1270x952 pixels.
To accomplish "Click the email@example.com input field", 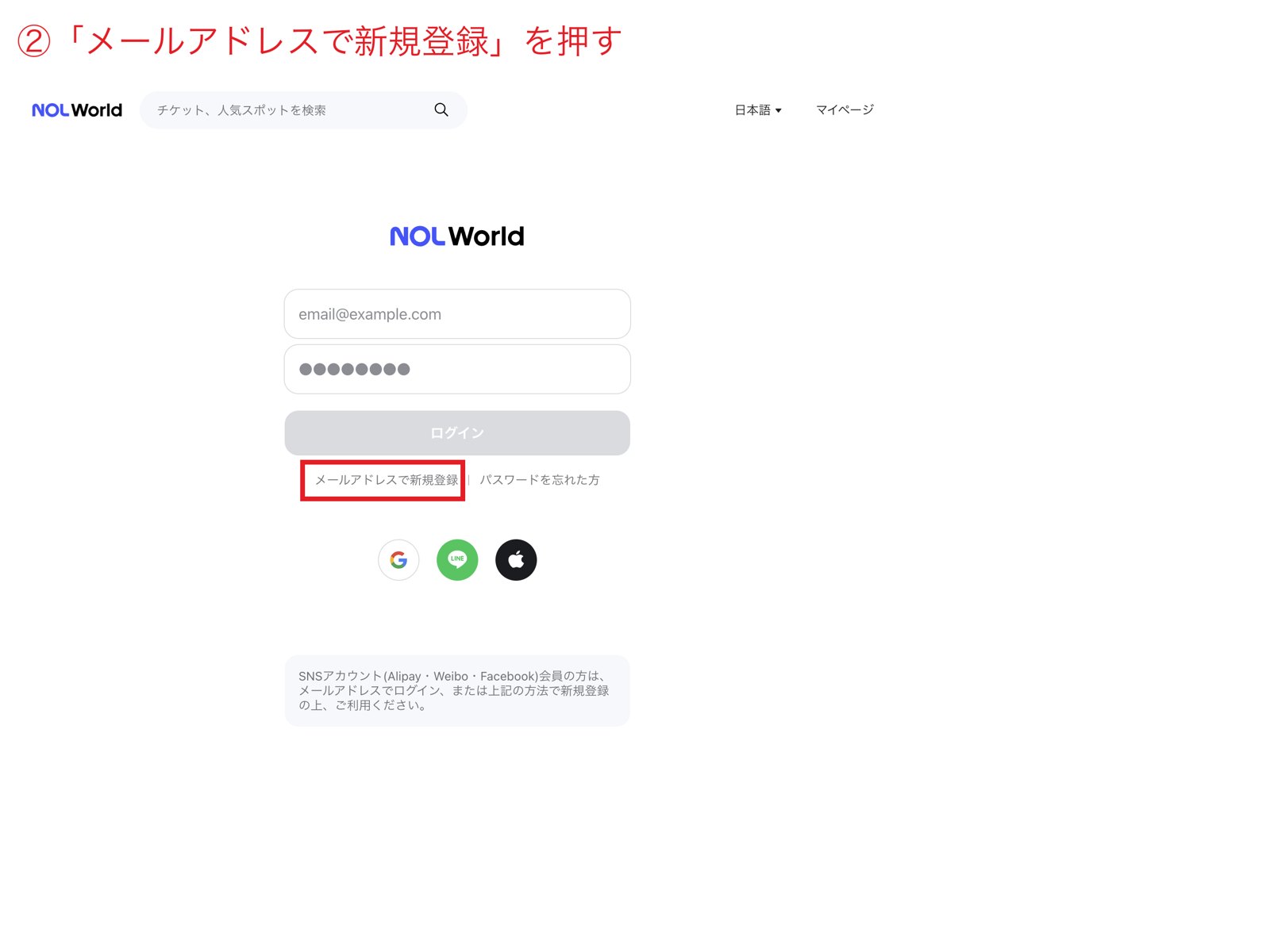I will [457, 314].
